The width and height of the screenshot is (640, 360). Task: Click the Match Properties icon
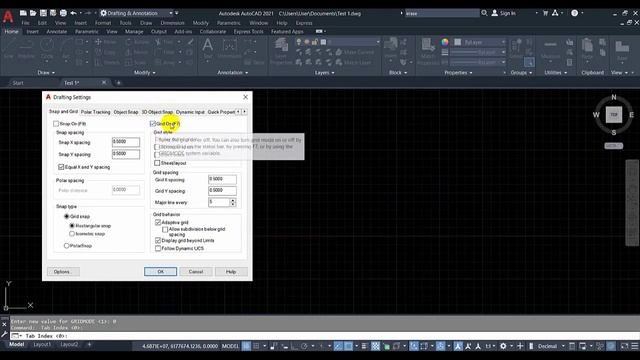(428, 51)
